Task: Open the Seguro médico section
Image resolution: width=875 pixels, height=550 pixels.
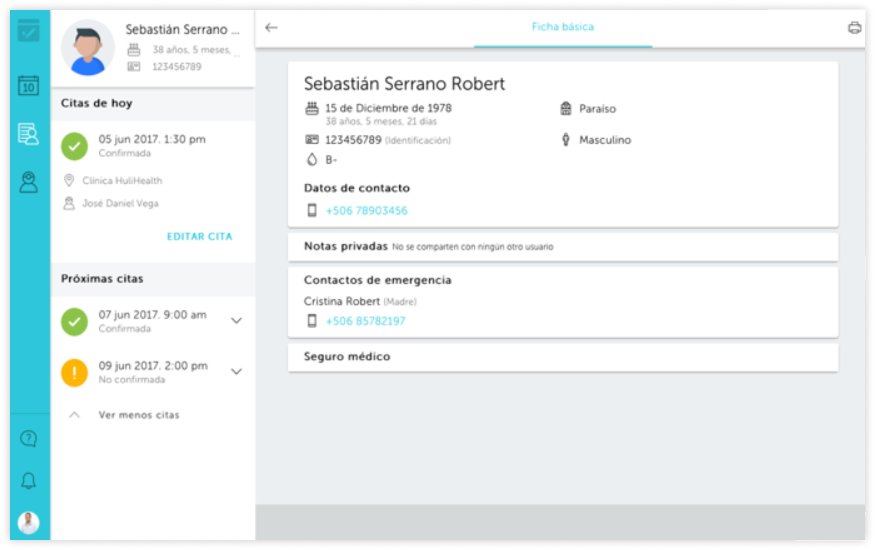Action: click(347, 357)
